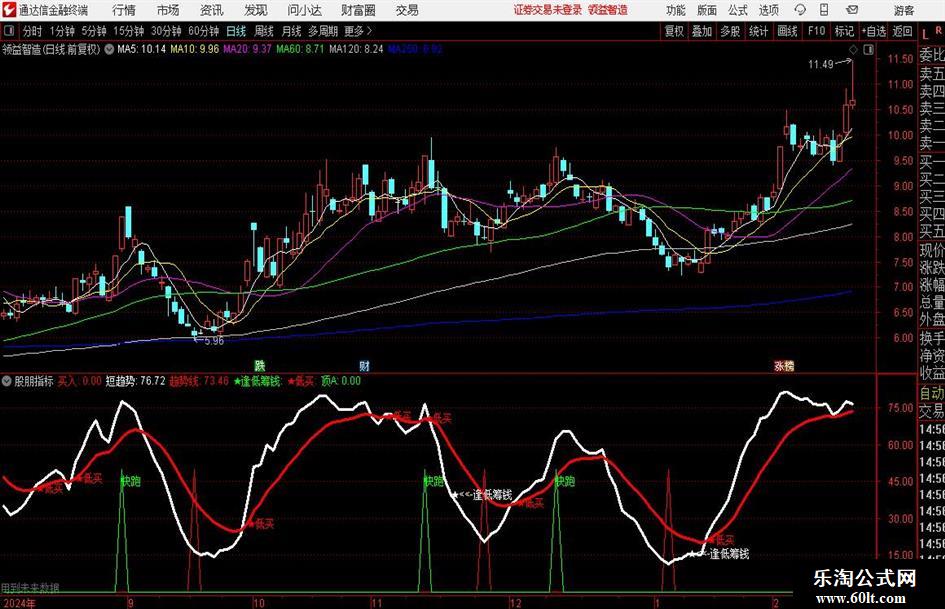Switch to the 分时 chart tab

pos(32,31)
